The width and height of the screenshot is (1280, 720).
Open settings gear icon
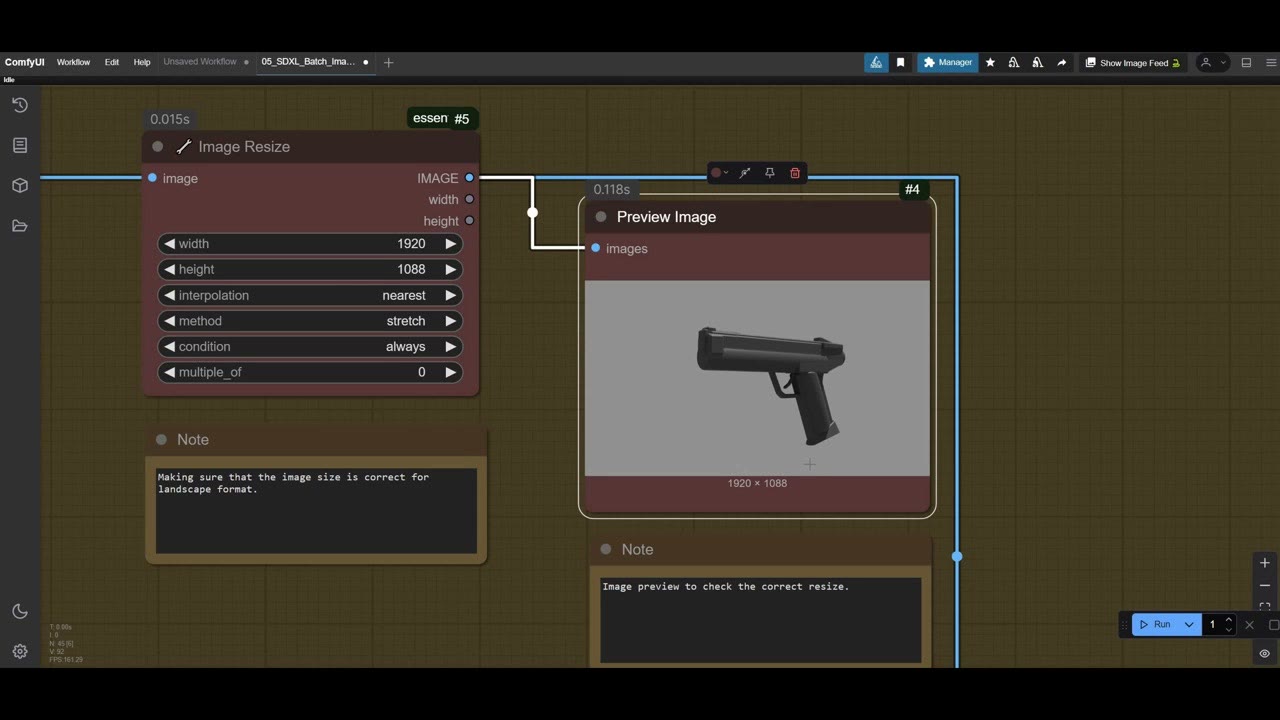pos(19,651)
